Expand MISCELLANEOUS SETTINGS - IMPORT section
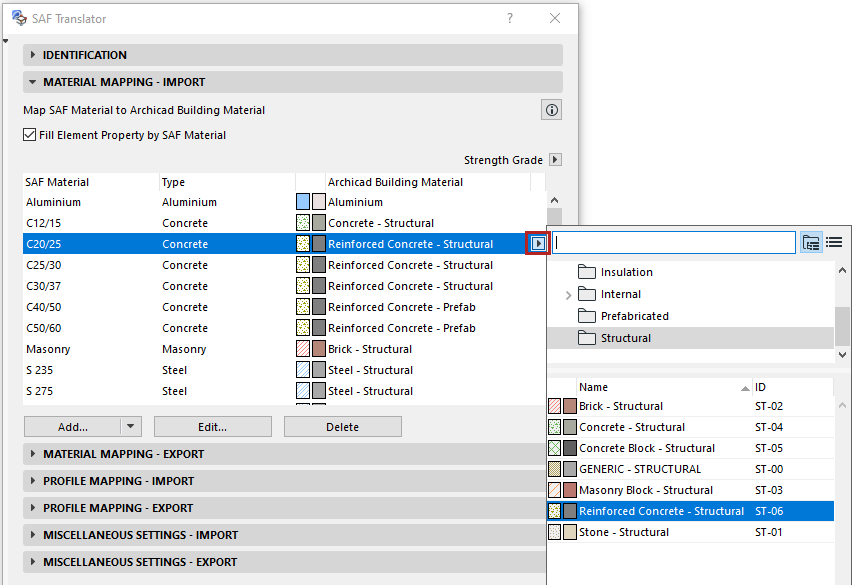This screenshot has height=585, width=854. [x=284, y=535]
